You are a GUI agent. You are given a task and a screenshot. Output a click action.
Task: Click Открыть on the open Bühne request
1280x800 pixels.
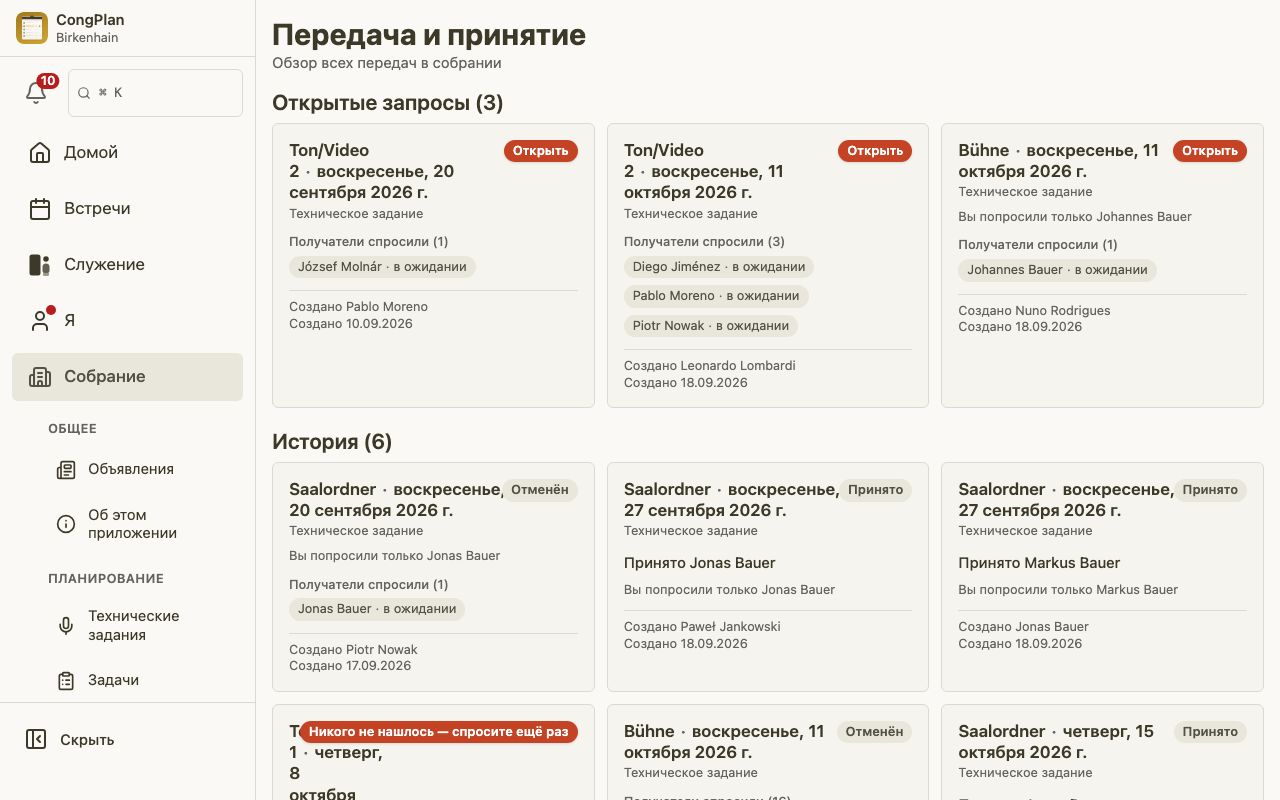[x=1210, y=151]
